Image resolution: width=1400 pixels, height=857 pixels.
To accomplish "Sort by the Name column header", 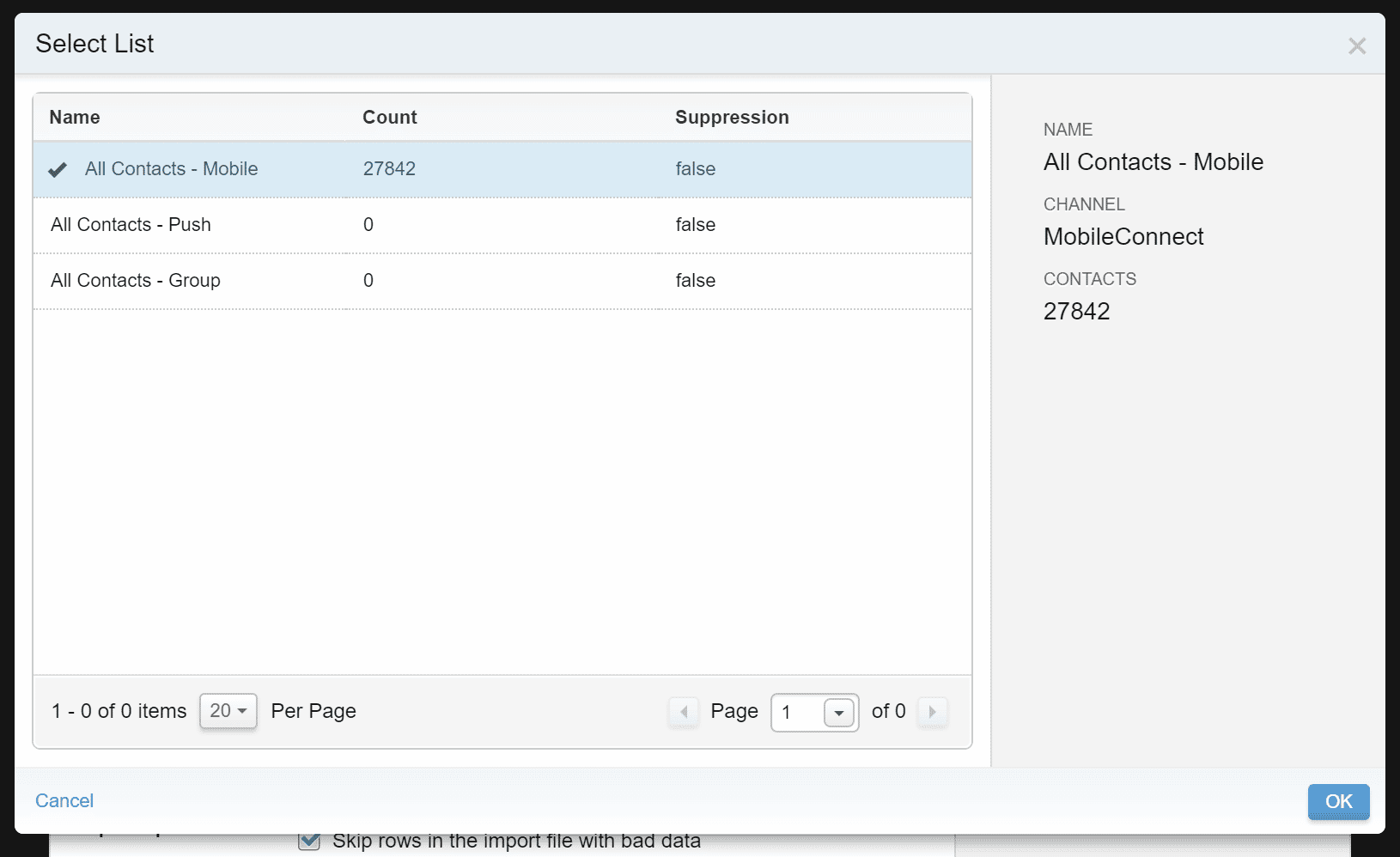I will tap(75, 118).
